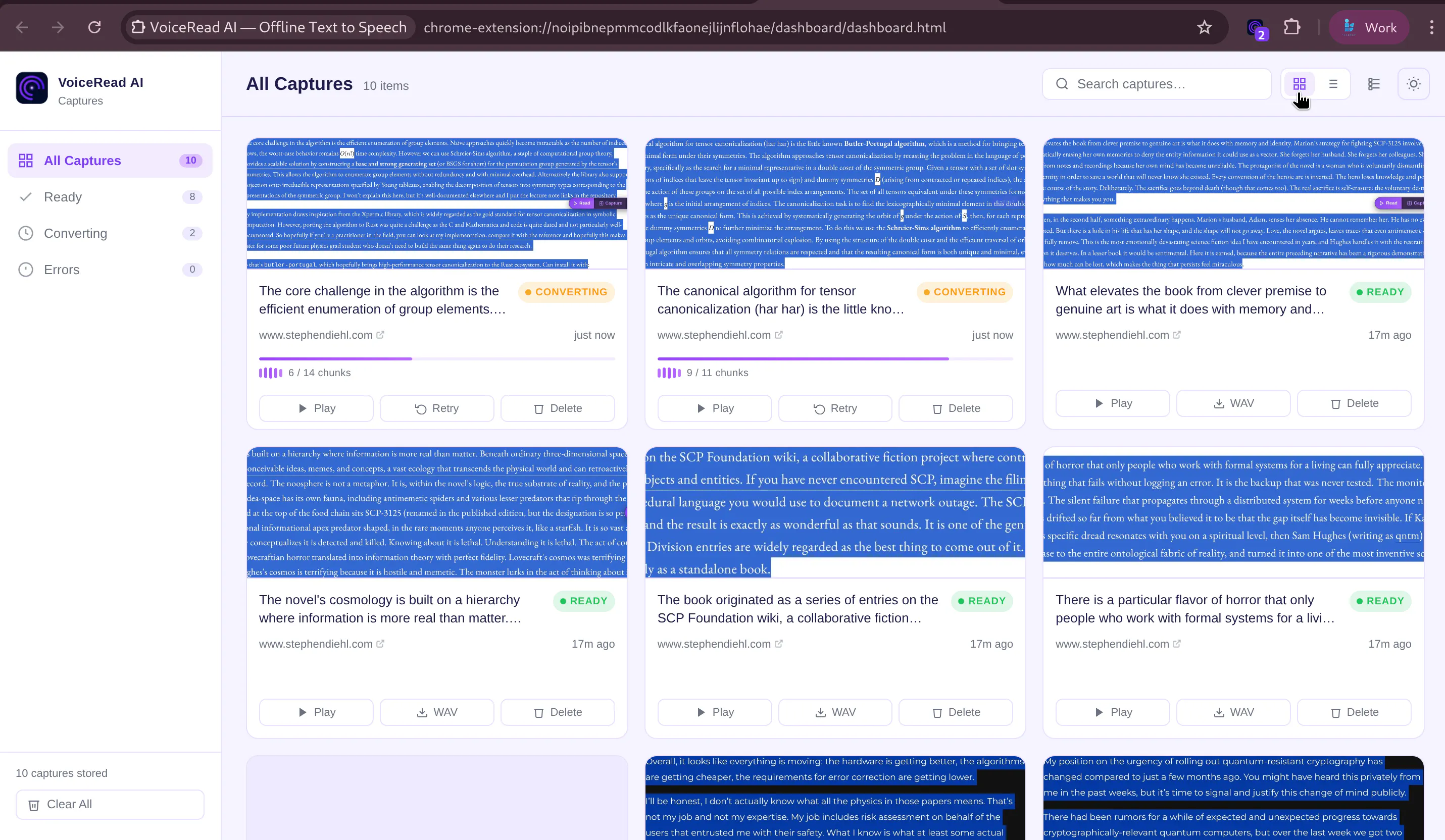
Task: Switch to grid view
Action: tap(1300, 84)
